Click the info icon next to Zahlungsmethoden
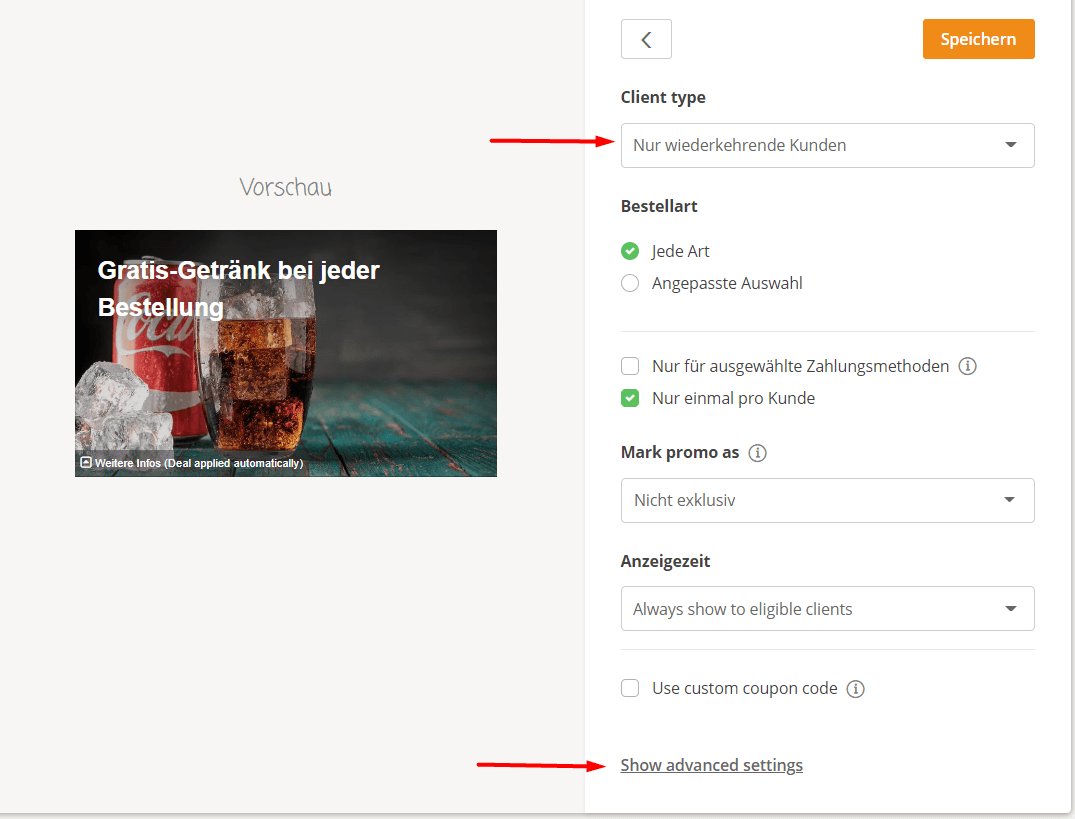Image resolution: width=1075 pixels, height=819 pixels. coord(967,366)
